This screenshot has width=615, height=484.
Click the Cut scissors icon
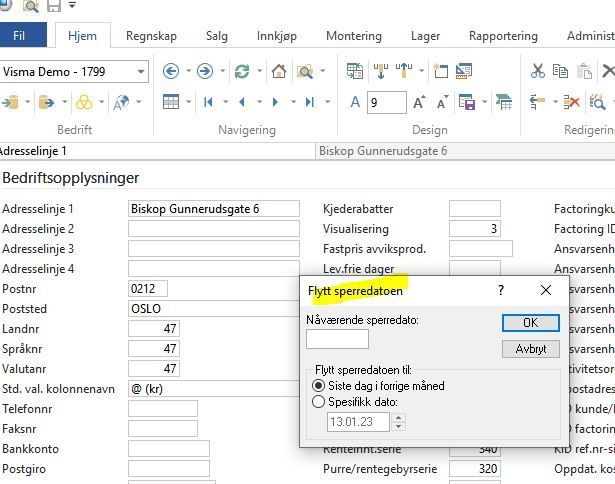(x=537, y=71)
